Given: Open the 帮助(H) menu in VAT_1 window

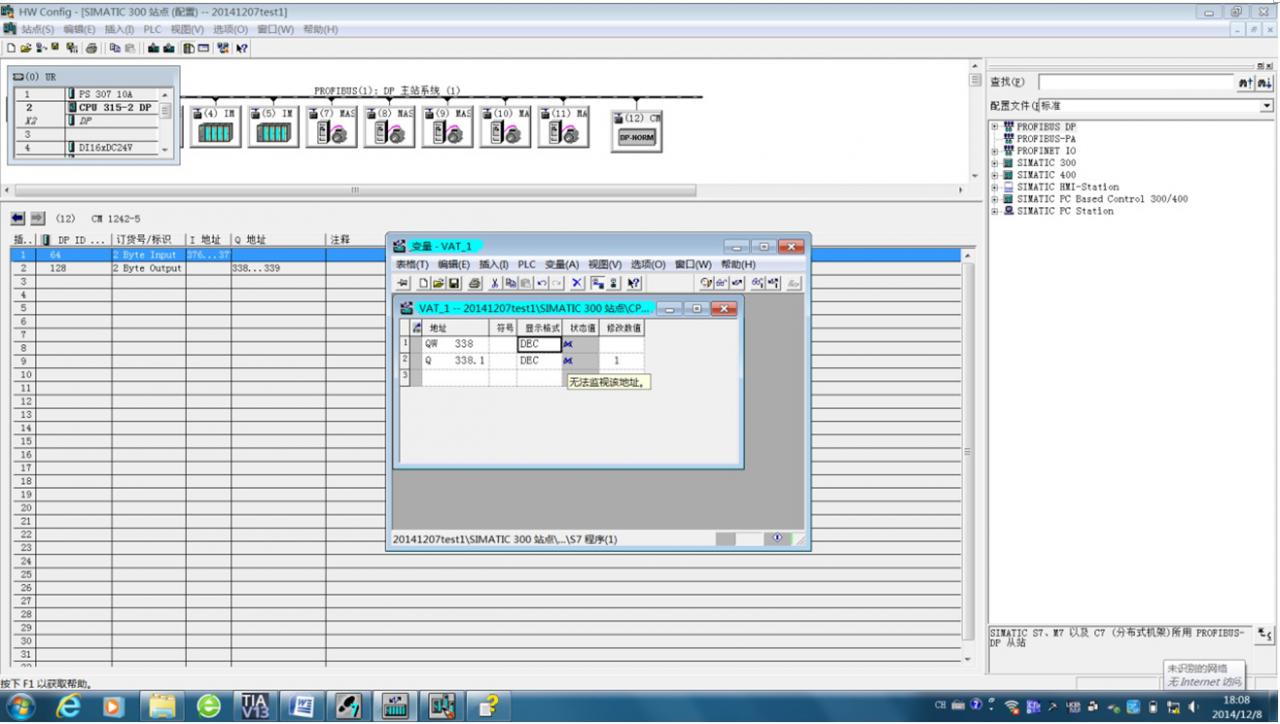Looking at the screenshot, I should pos(738,265).
